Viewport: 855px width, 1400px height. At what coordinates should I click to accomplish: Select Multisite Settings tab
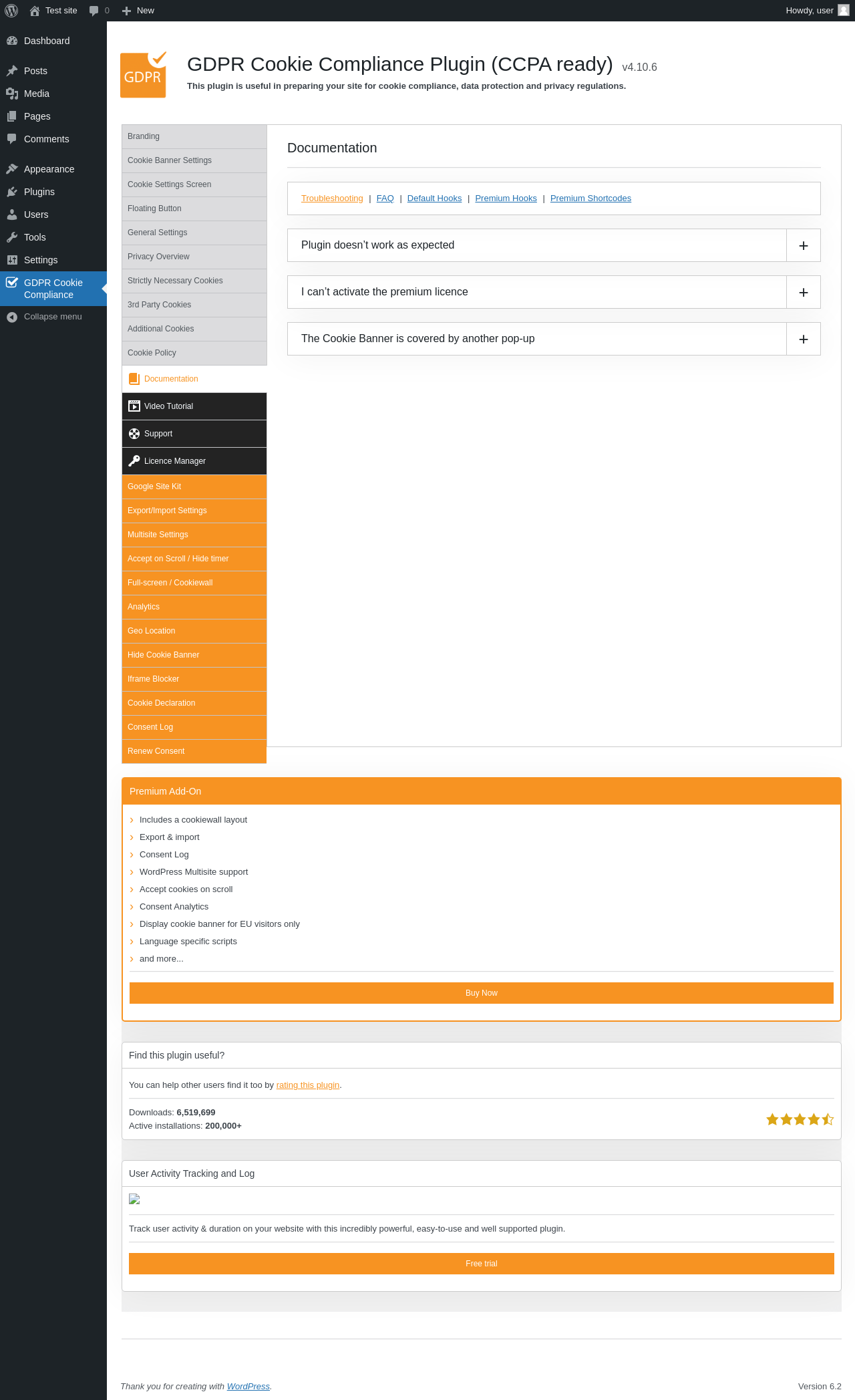pyautogui.click(x=194, y=535)
